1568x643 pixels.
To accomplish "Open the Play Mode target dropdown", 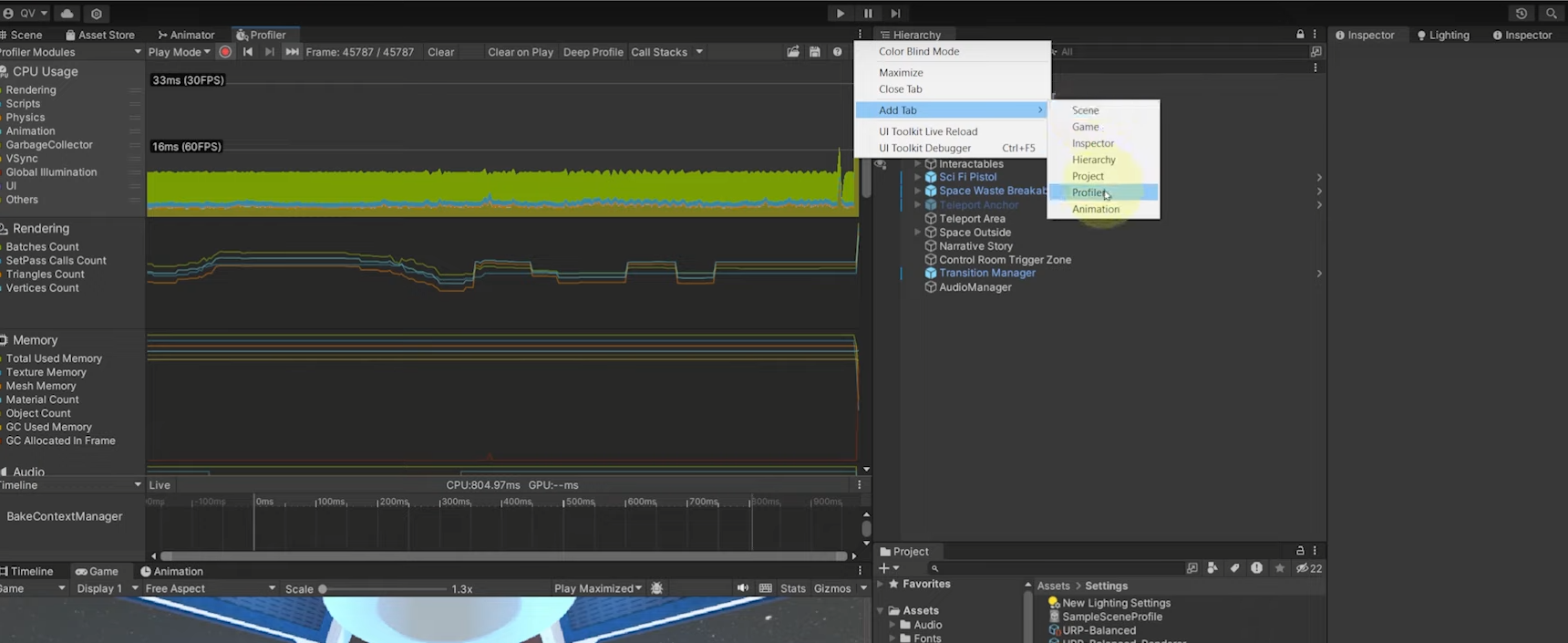I will tap(179, 52).
